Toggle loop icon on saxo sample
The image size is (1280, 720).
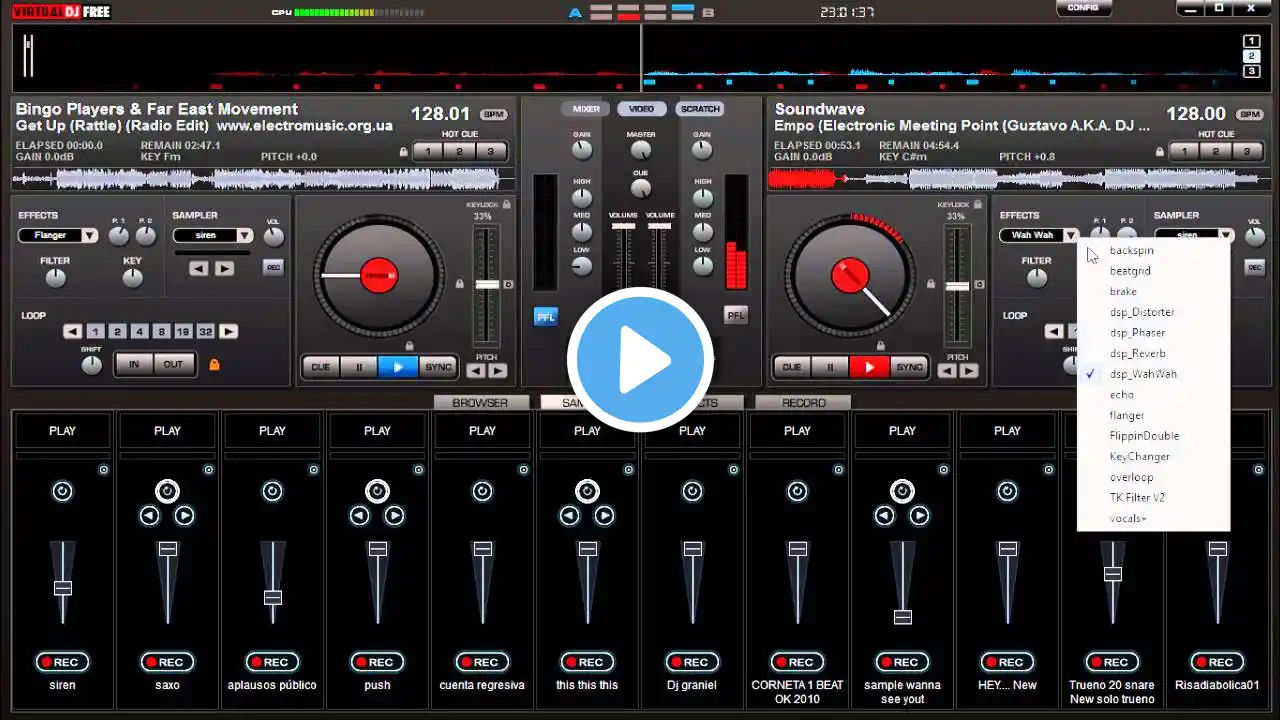[x=167, y=491]
